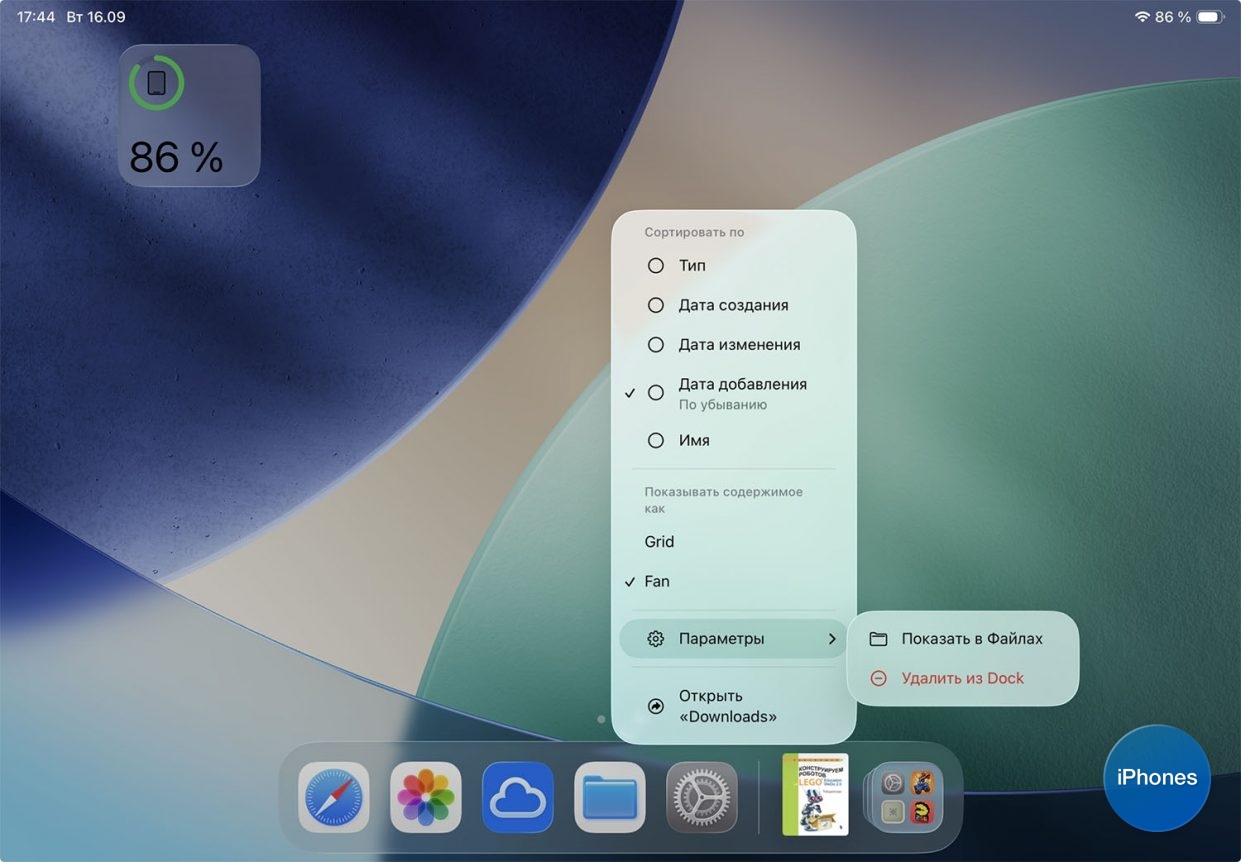Viewport: 1241px width, 862px height.
Task: Open Safari from the Dock
Action: (x=334, y=798)
